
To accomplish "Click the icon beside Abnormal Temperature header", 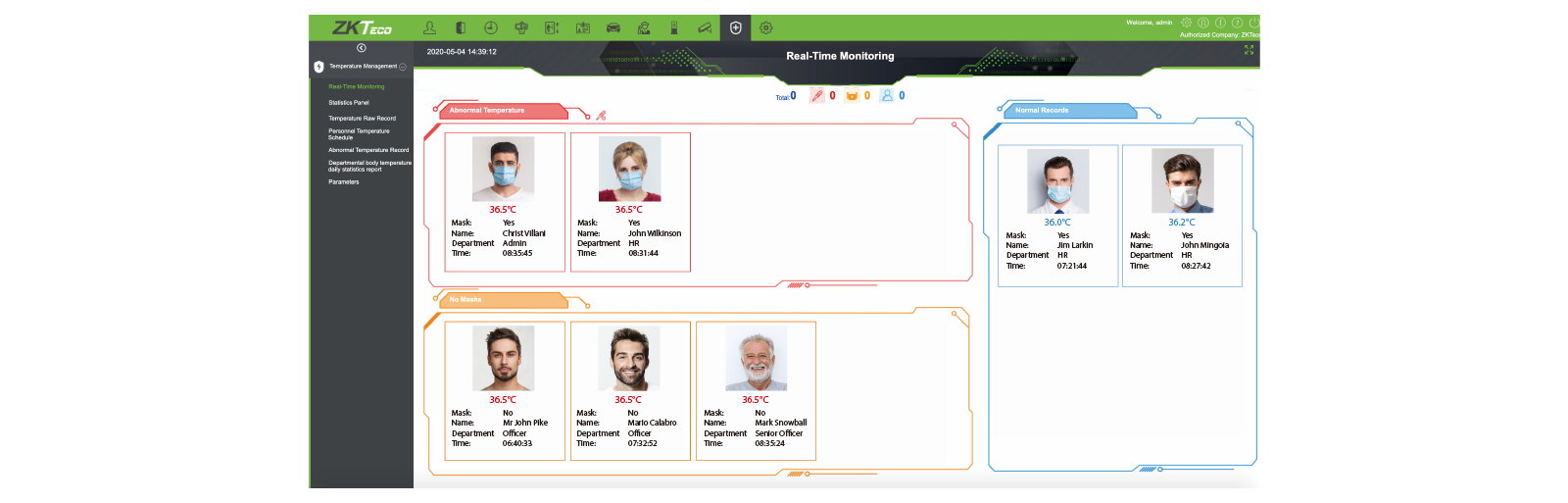I will pos(601,116).
